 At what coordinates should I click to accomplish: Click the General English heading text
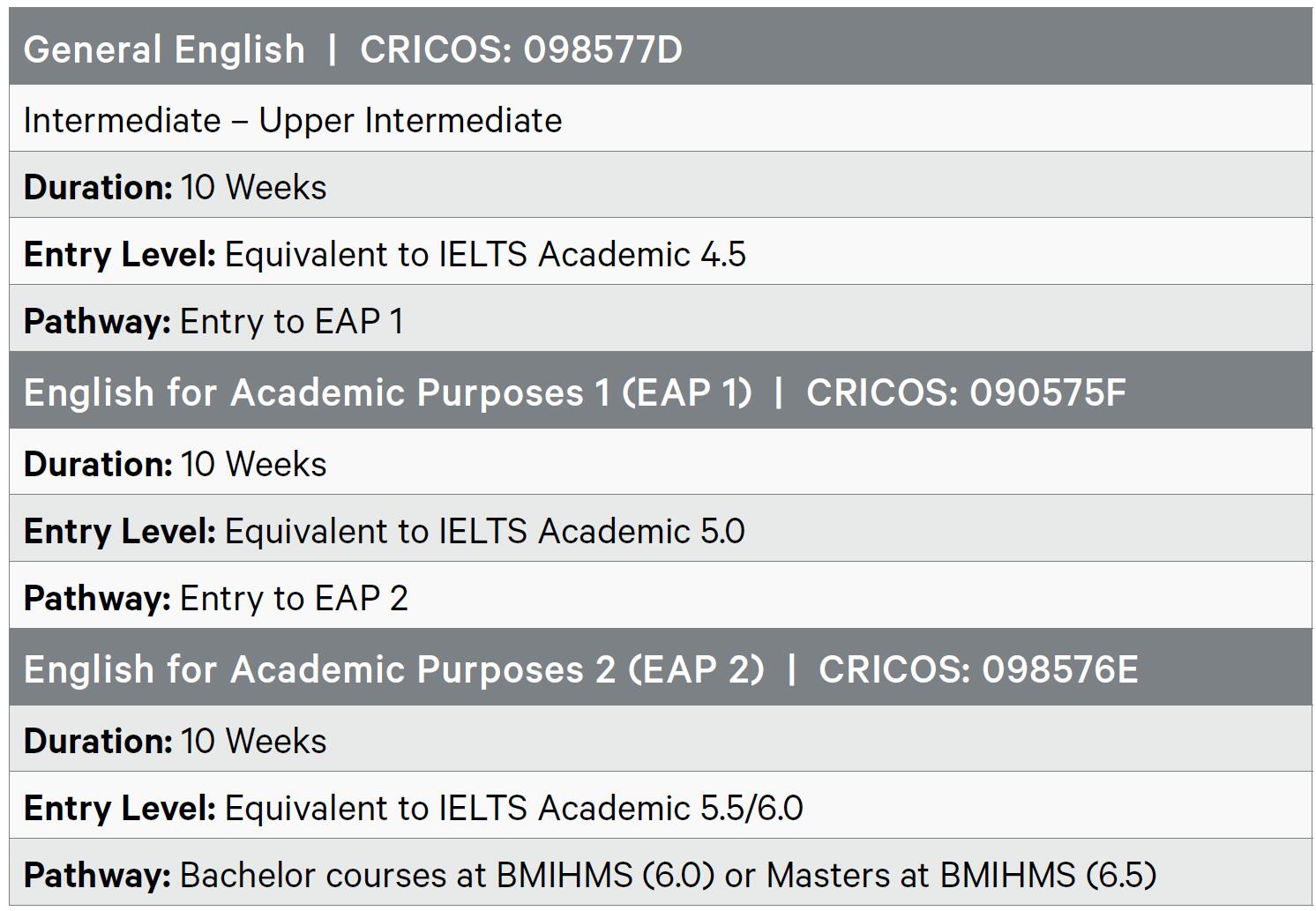pyautogui.click(x=164, y=49)
